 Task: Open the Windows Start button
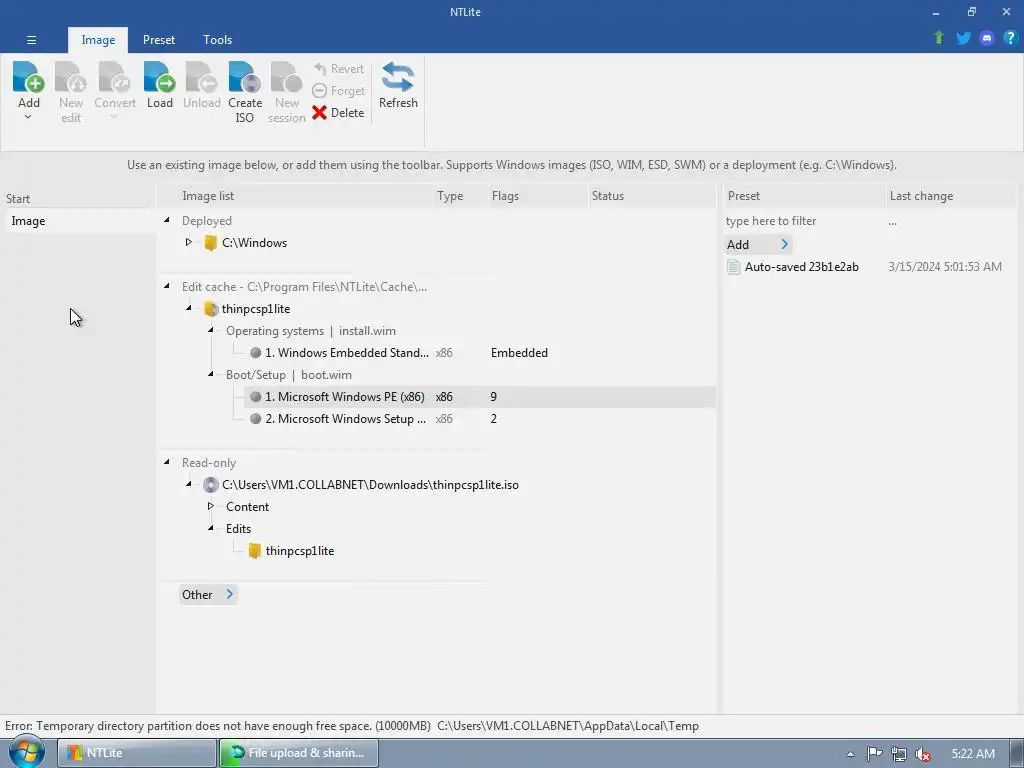point(25,752)
